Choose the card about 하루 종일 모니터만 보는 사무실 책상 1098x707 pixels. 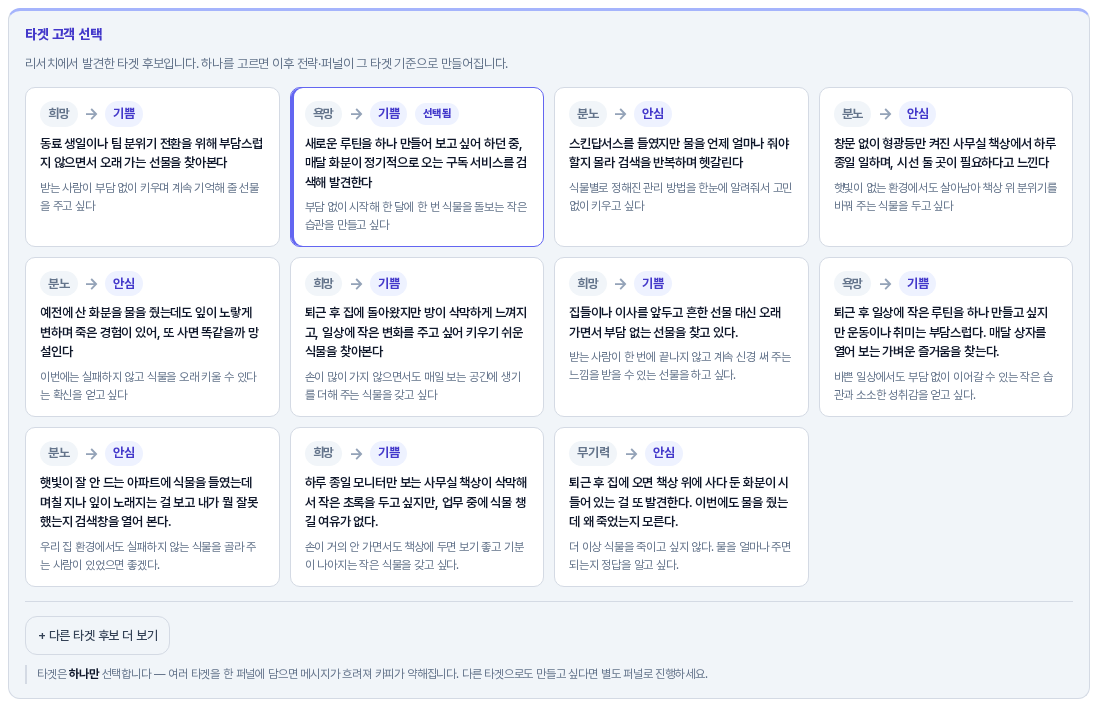(417, 507)
